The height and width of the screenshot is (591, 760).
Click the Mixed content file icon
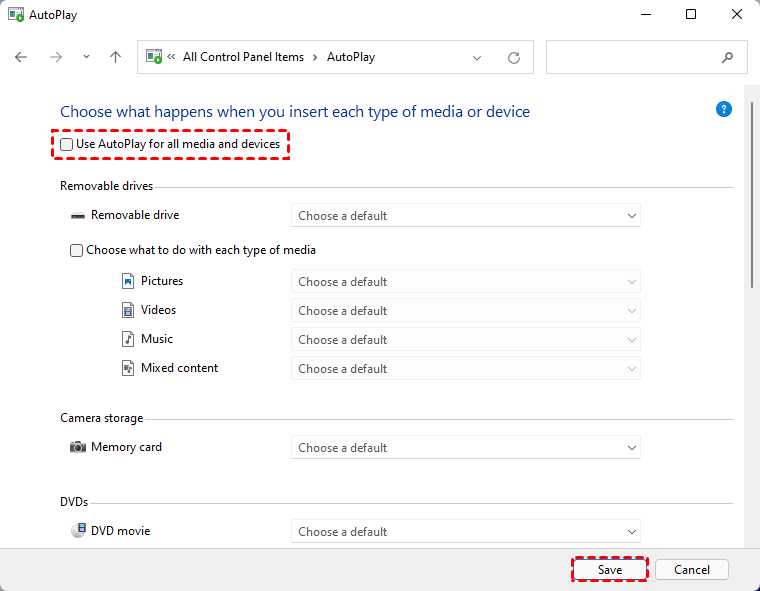127,368
